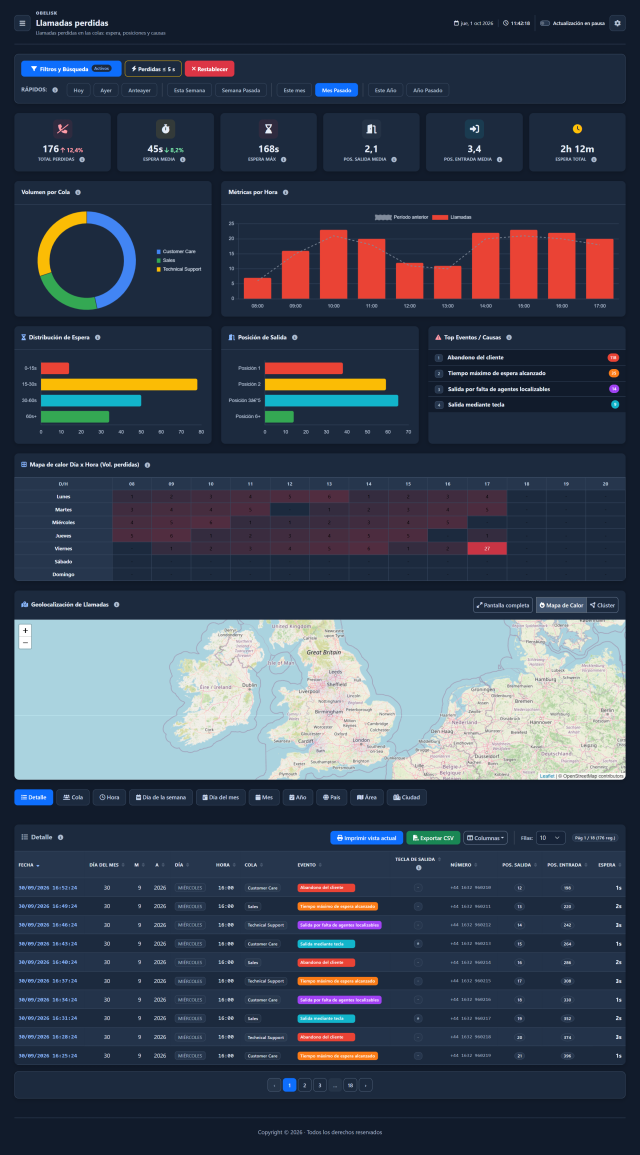Open the hamburger sidebar menu
640x1155 pixels.
click(22, 23)
